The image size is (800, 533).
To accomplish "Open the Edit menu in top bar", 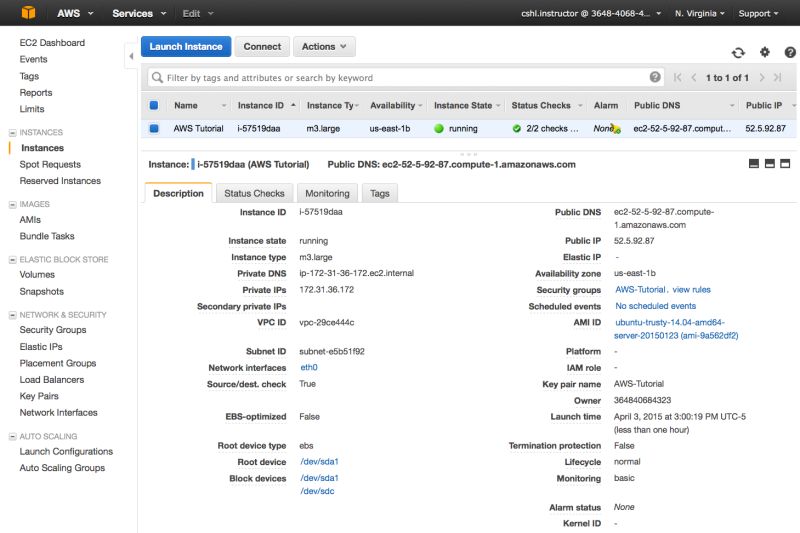I will [x=198, y=13].
